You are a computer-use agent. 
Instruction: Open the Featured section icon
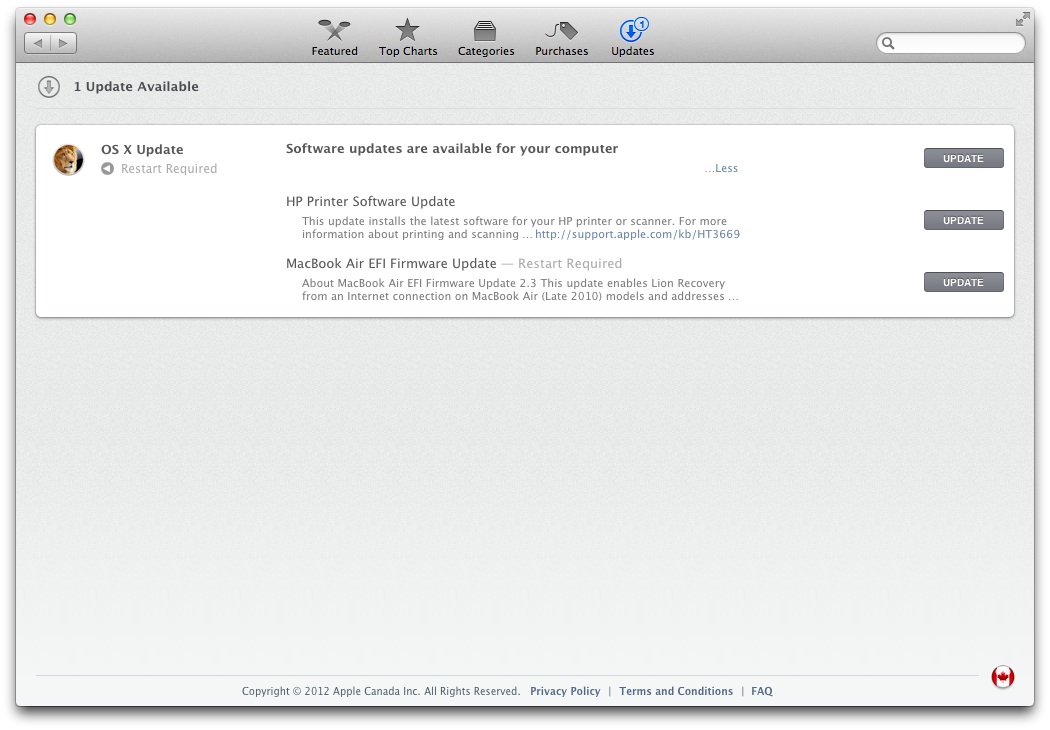pyautogui.click(x=334, y=30)
